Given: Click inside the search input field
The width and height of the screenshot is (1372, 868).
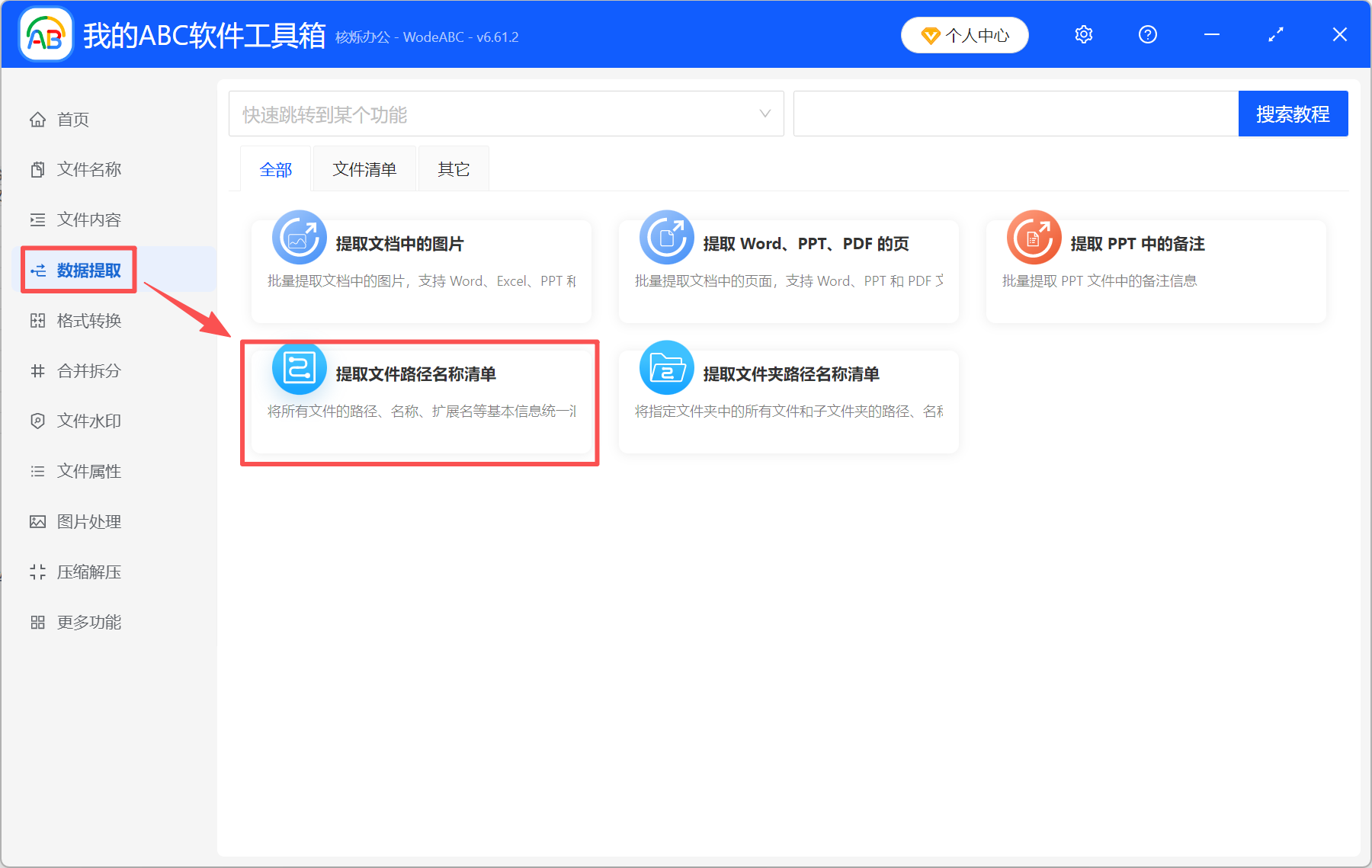Looking at the screenshot, I should click(x=1014, y=114).
